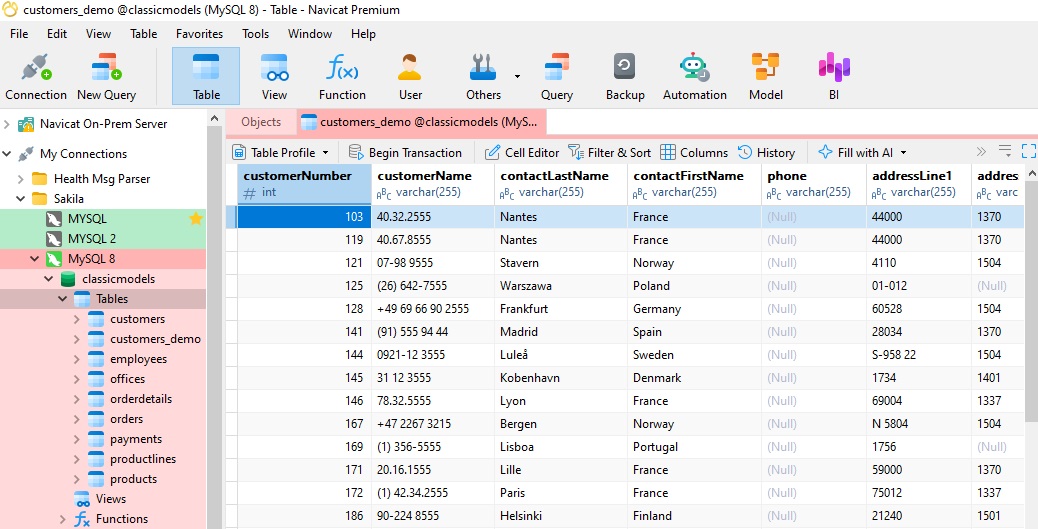Click the 'S-958 22' cell
The height and width of the screenshot is (529, 1038).
(919, 355)
